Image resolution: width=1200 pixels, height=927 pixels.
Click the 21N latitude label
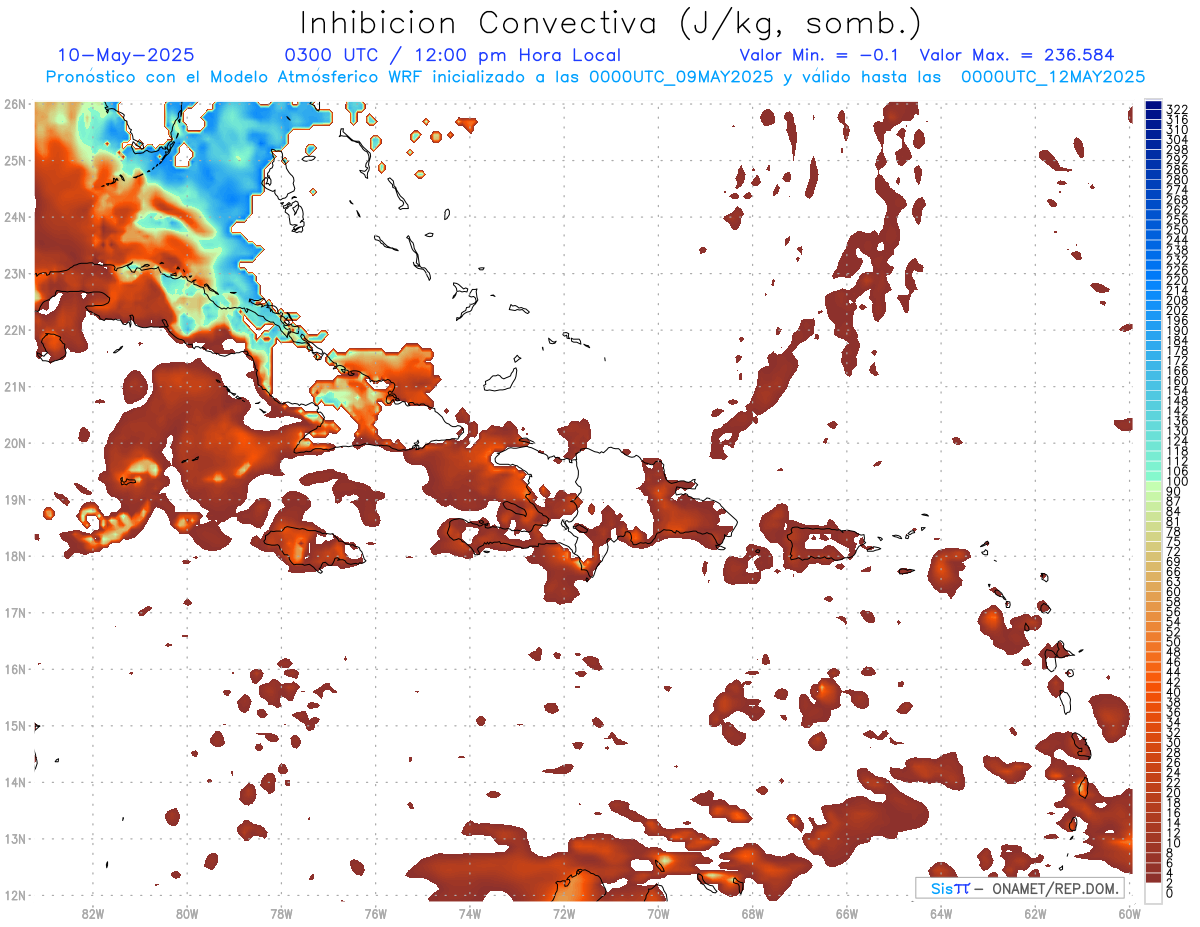(14, 386)
